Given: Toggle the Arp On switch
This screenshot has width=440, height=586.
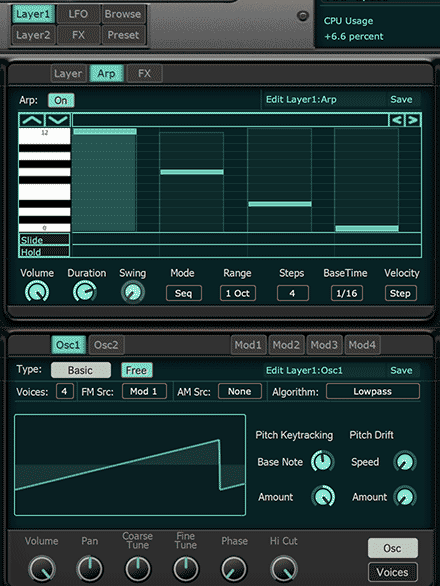Looking at the screenshot, I should (61, 100).
